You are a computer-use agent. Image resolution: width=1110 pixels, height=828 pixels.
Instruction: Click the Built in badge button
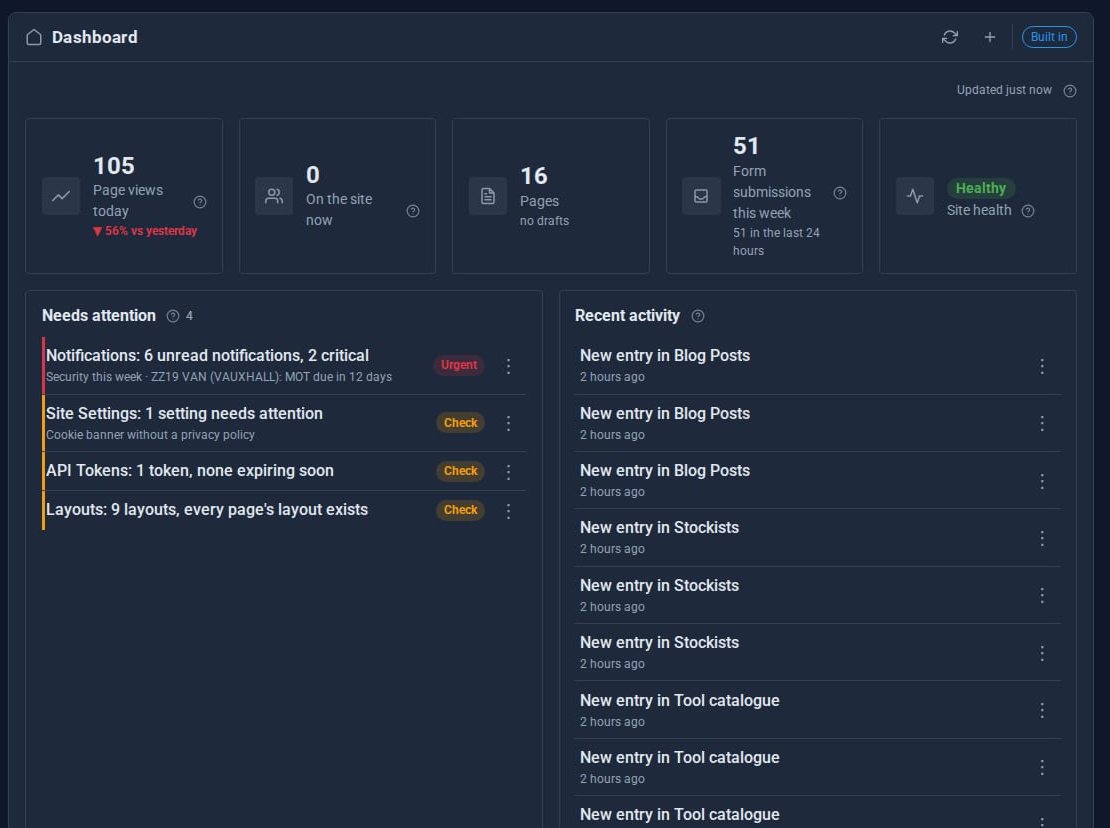(x=1048, y=37)
